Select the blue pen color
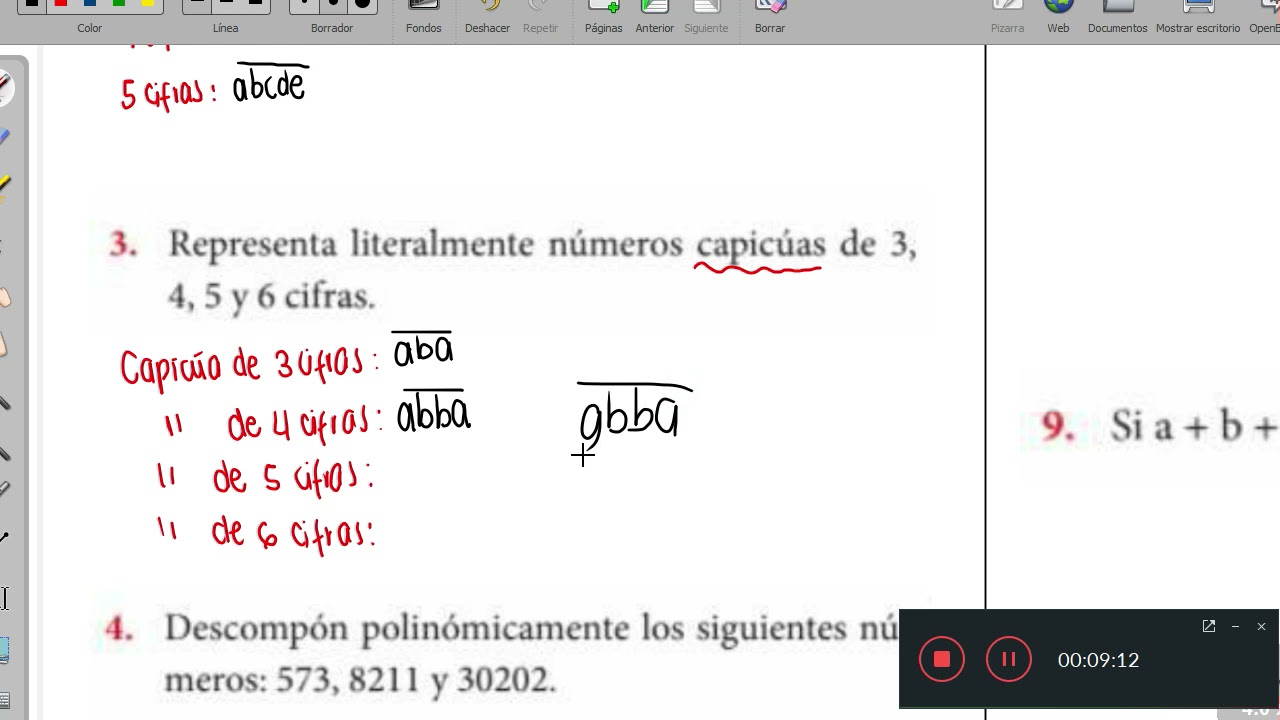The image size is (1280, 720). coord(90,4)
